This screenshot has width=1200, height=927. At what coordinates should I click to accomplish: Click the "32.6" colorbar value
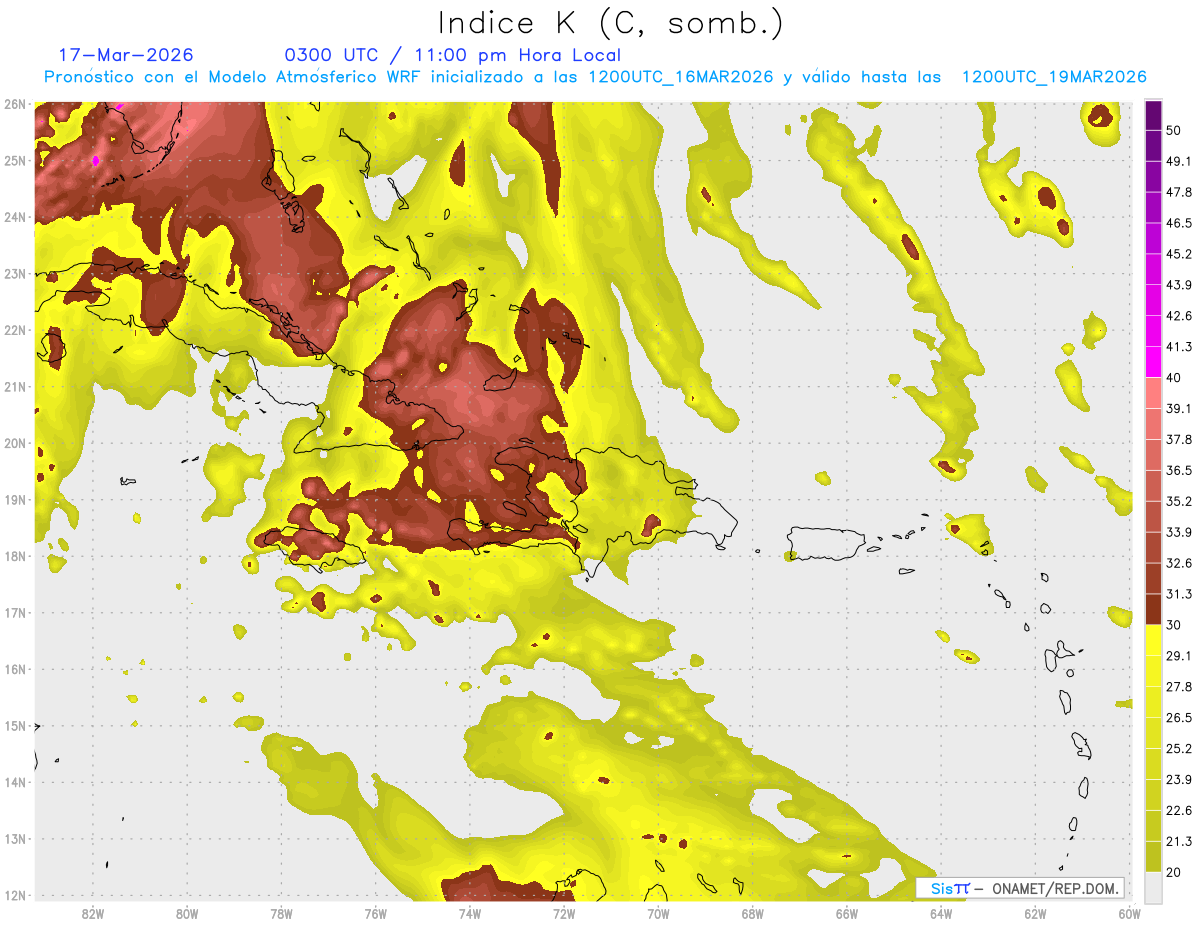coord(1180,563)
